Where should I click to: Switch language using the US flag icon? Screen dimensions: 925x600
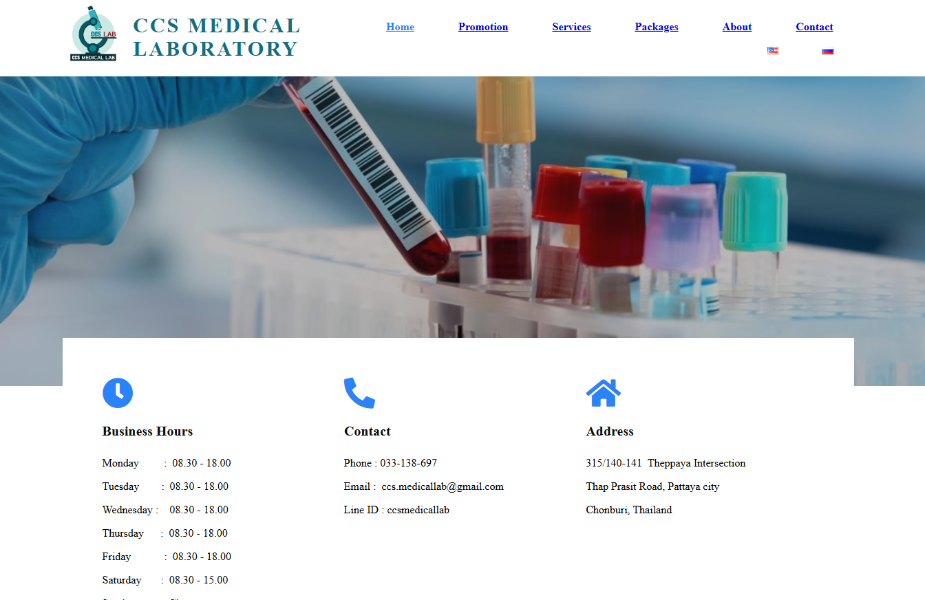(x=772, y=51)
